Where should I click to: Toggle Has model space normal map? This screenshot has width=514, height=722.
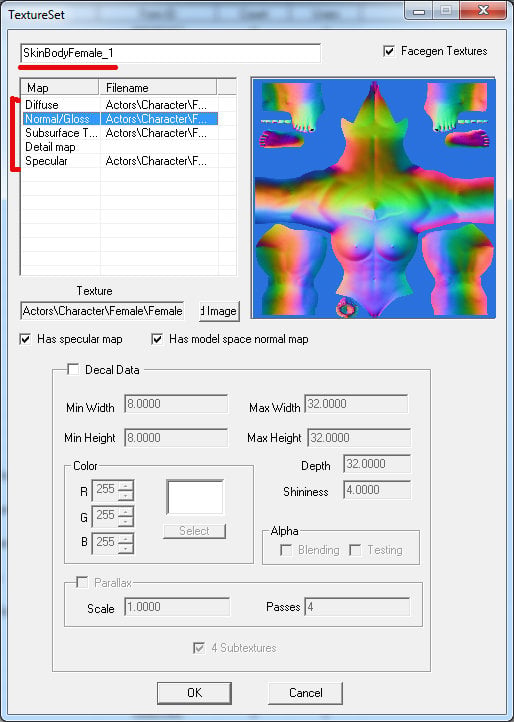click(x=157, y=339)
